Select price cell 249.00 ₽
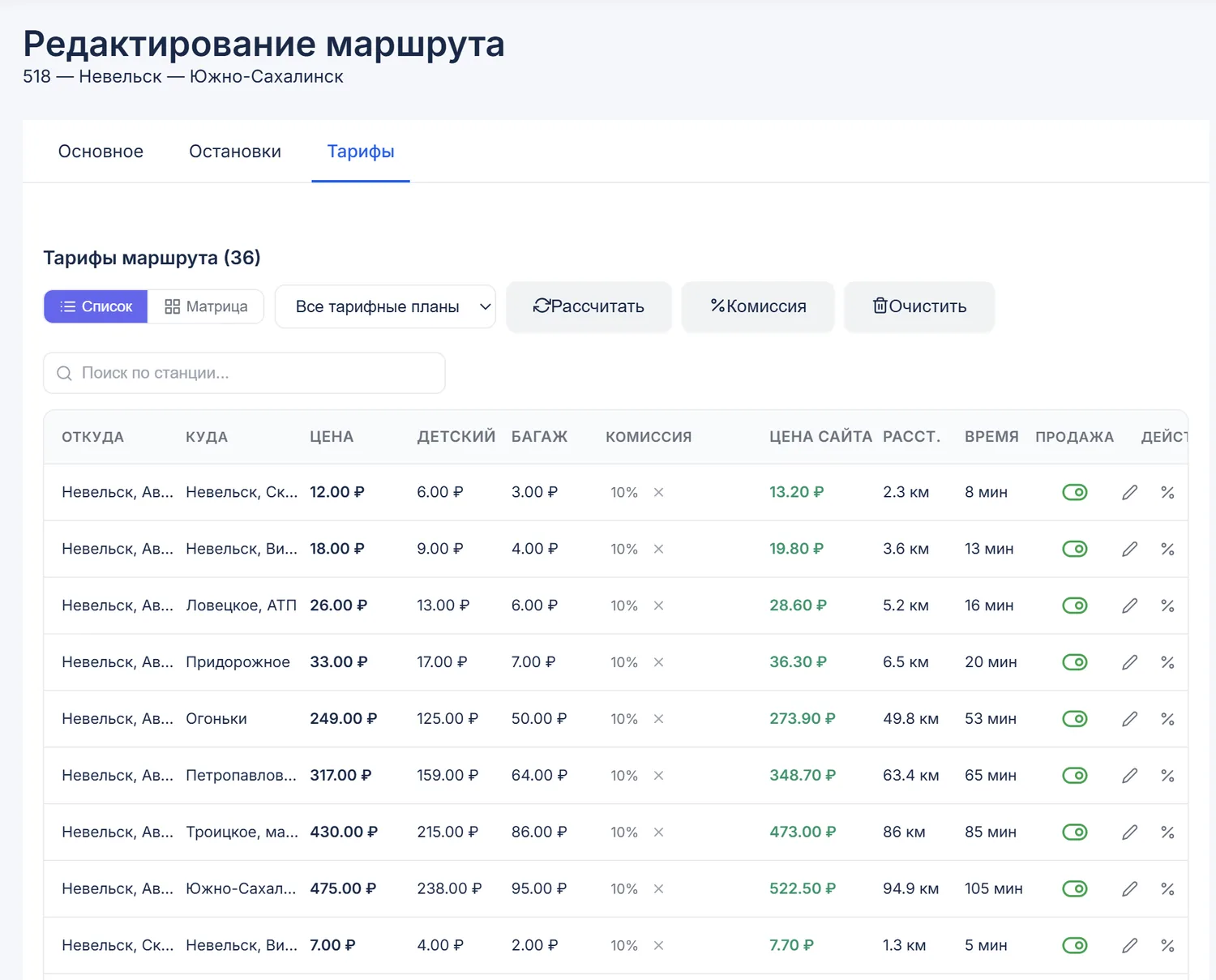Image resolution: width=1216 pixels, height=980 pixels. [344, 719]
